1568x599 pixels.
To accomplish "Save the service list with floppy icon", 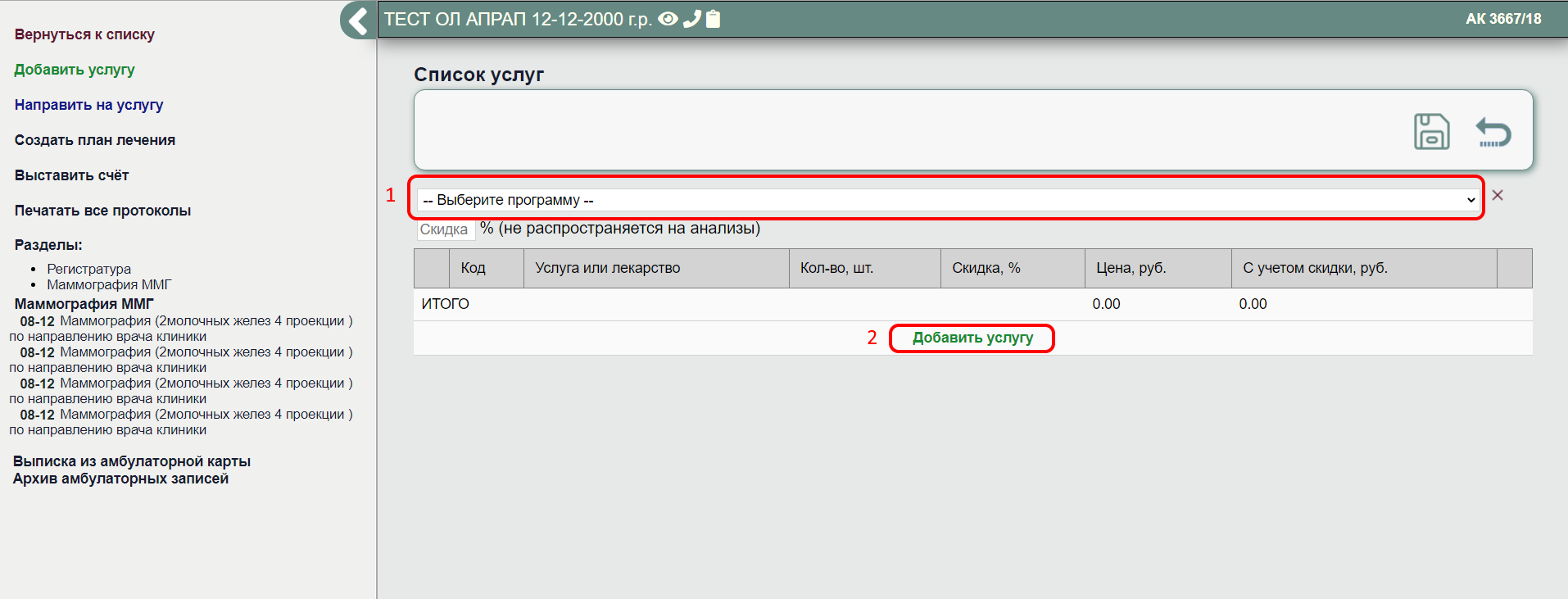I will tap(1431, 131).
